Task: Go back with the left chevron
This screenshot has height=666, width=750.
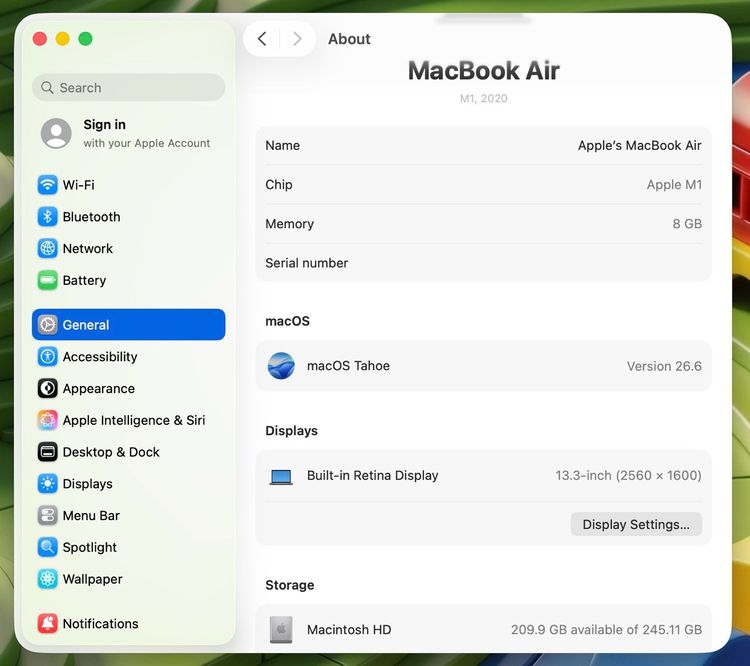Action: tap(262, 39)
